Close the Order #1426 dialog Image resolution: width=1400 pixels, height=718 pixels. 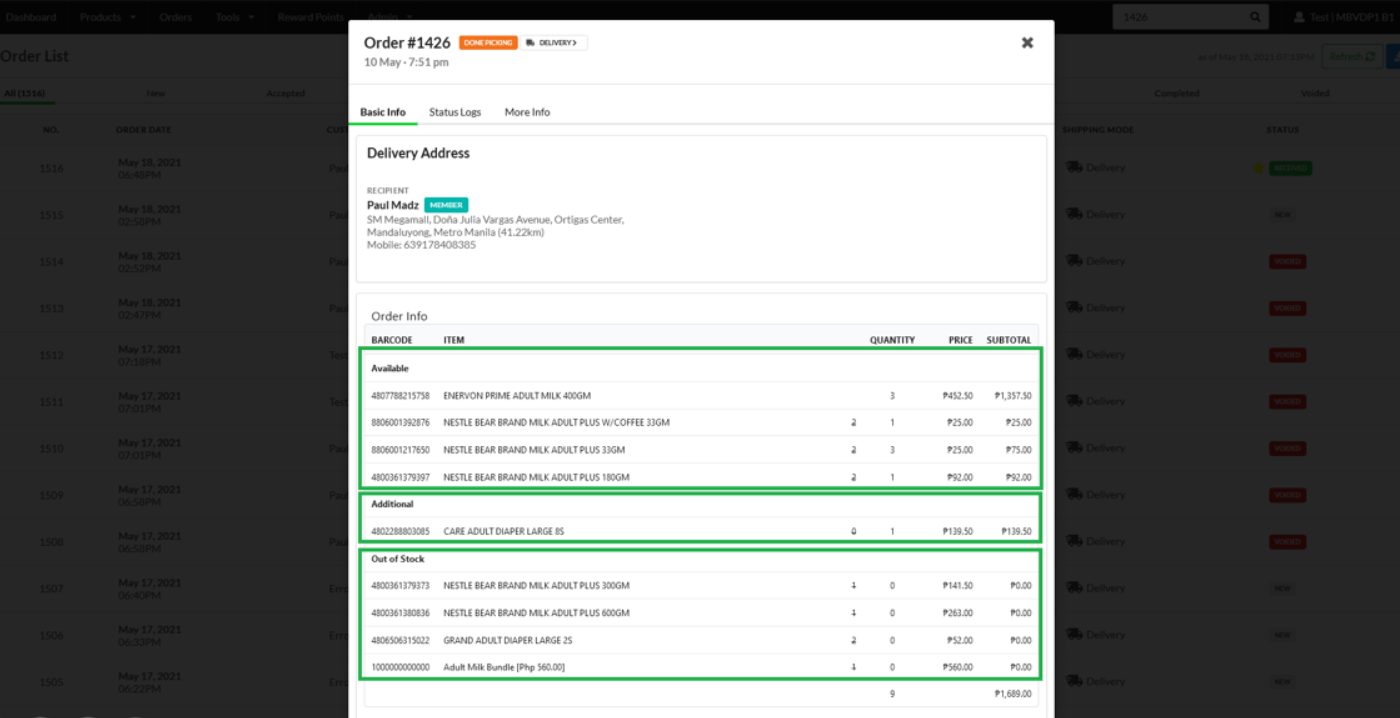coord(1027,43)
